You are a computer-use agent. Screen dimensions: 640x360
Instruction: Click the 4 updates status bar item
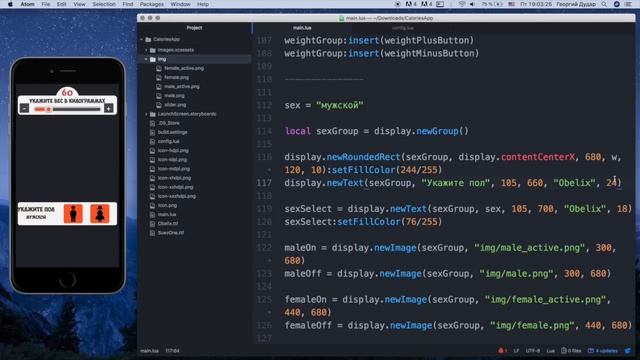click(x=603, y=351)
